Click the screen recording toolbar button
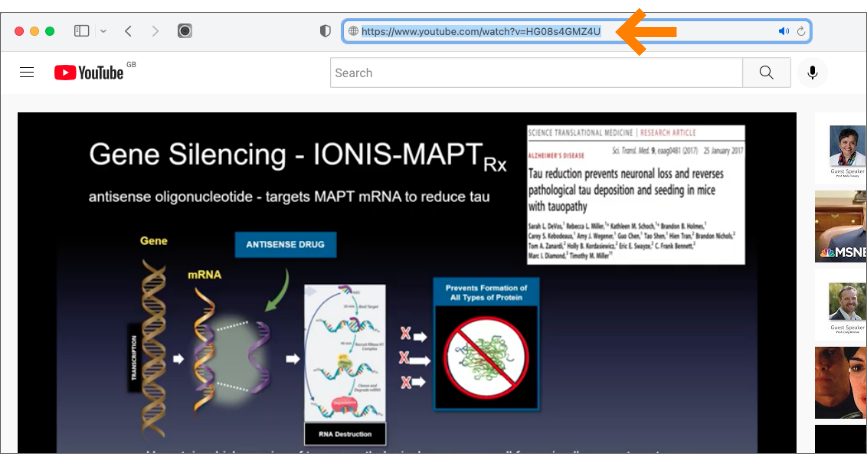Screen dimensions: 867x454 pos(185,31)
